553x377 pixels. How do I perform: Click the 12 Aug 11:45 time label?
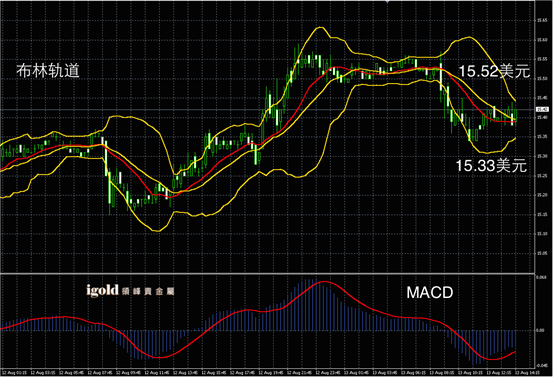[157, 372]
